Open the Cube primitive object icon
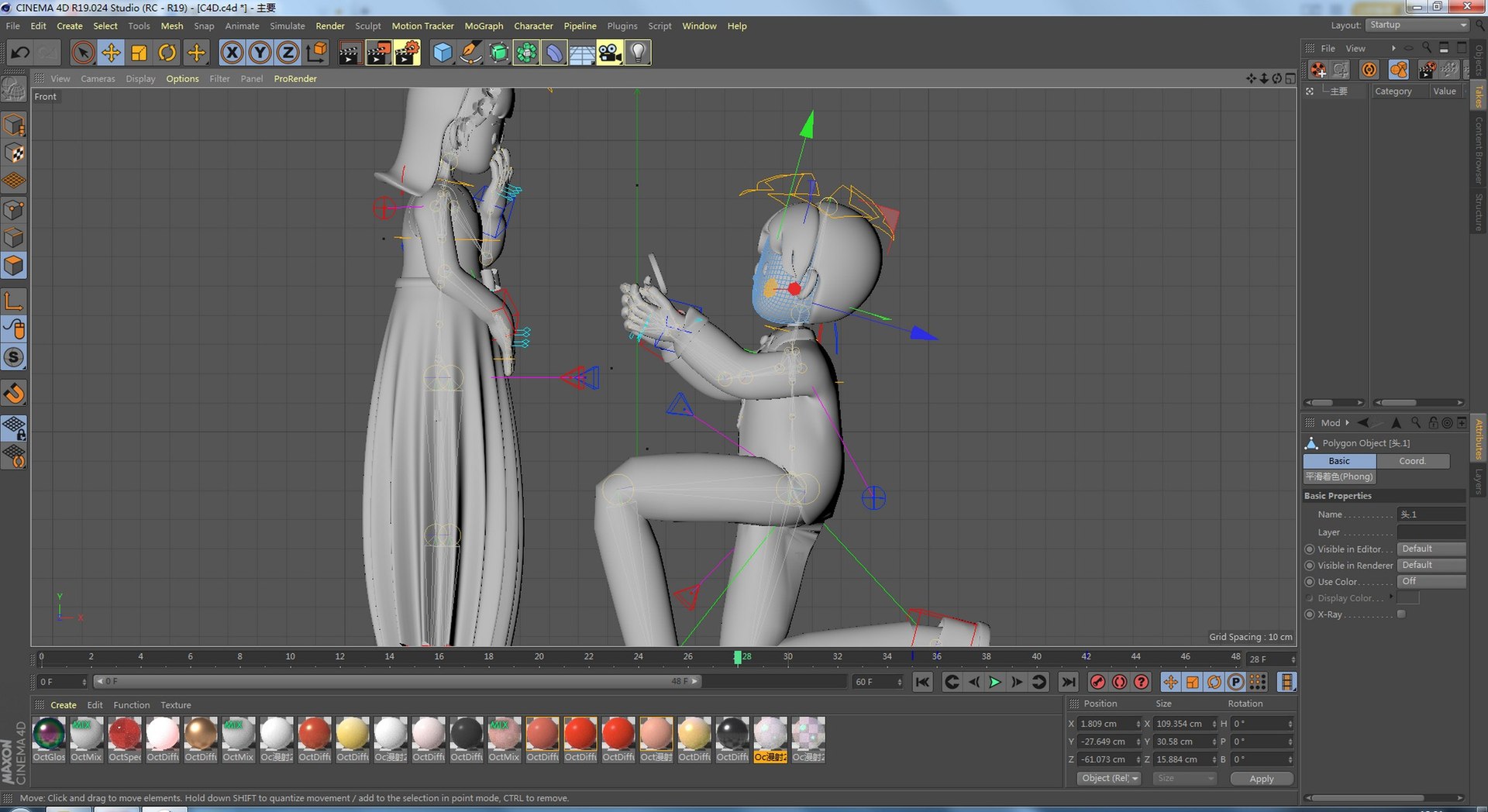Viewport: 1488px width, 812px height. [x=442, y=53]
